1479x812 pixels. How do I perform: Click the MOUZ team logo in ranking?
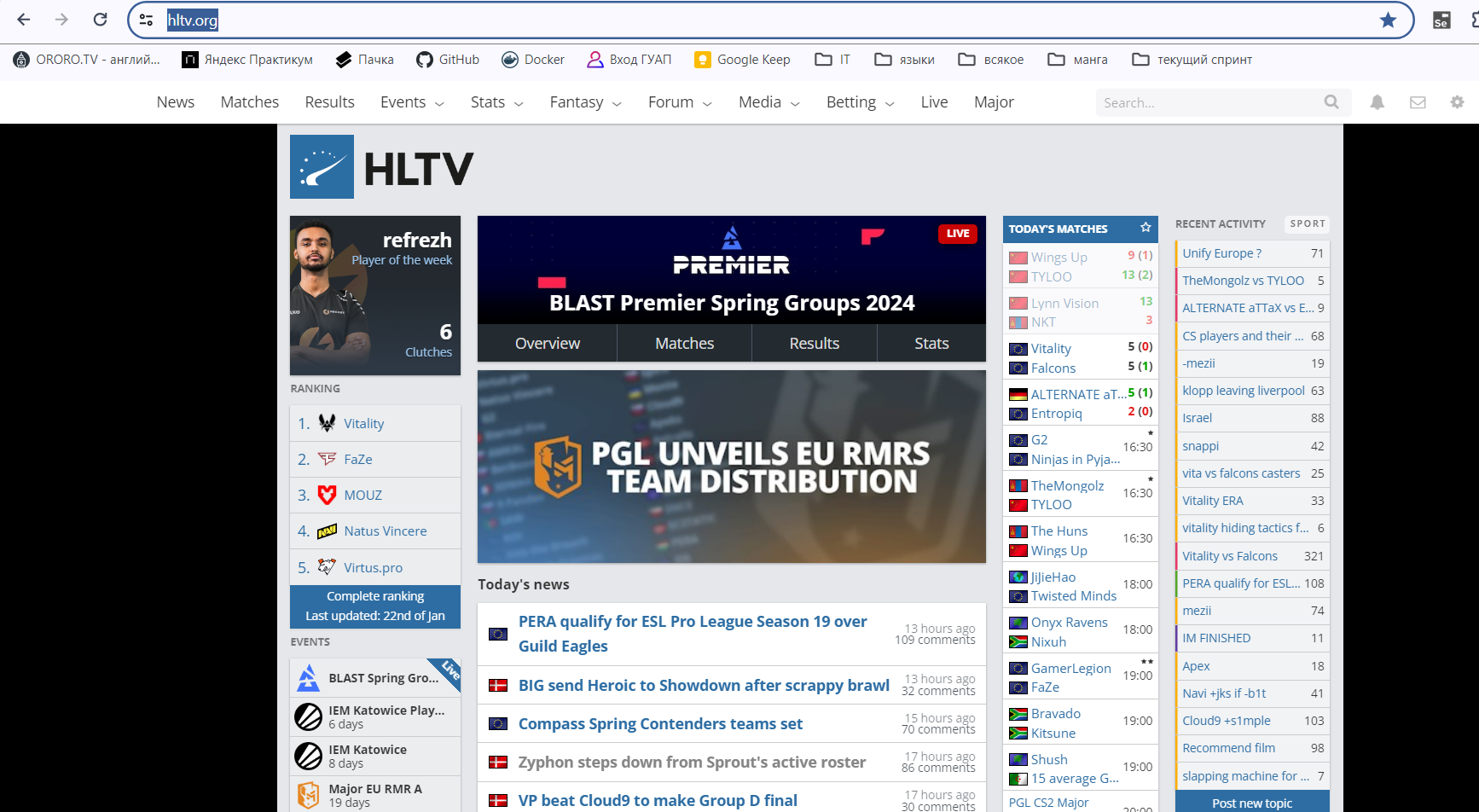pyautogui.click(x=327, y=495)
